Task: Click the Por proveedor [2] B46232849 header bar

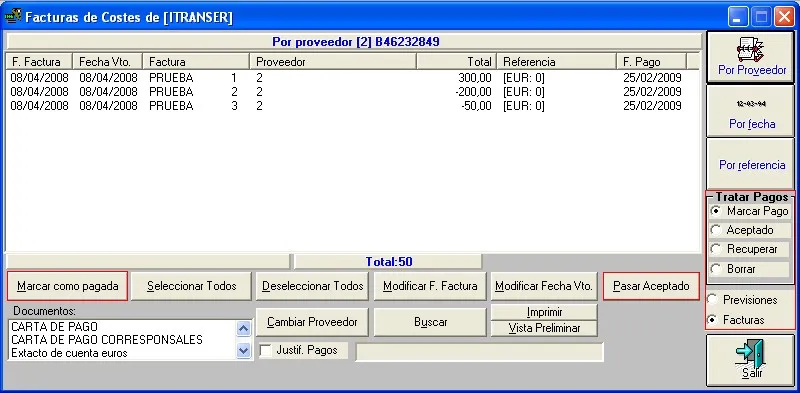Action: (x=354, y=41)
